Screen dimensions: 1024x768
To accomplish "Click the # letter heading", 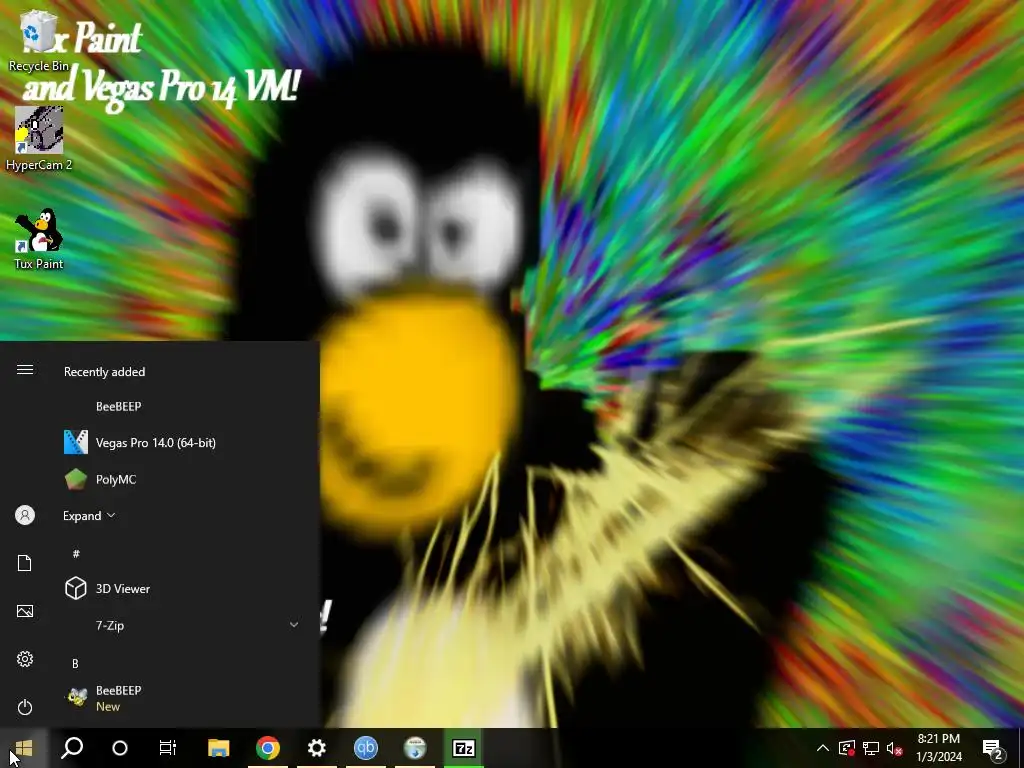I will tap(76, 554).
